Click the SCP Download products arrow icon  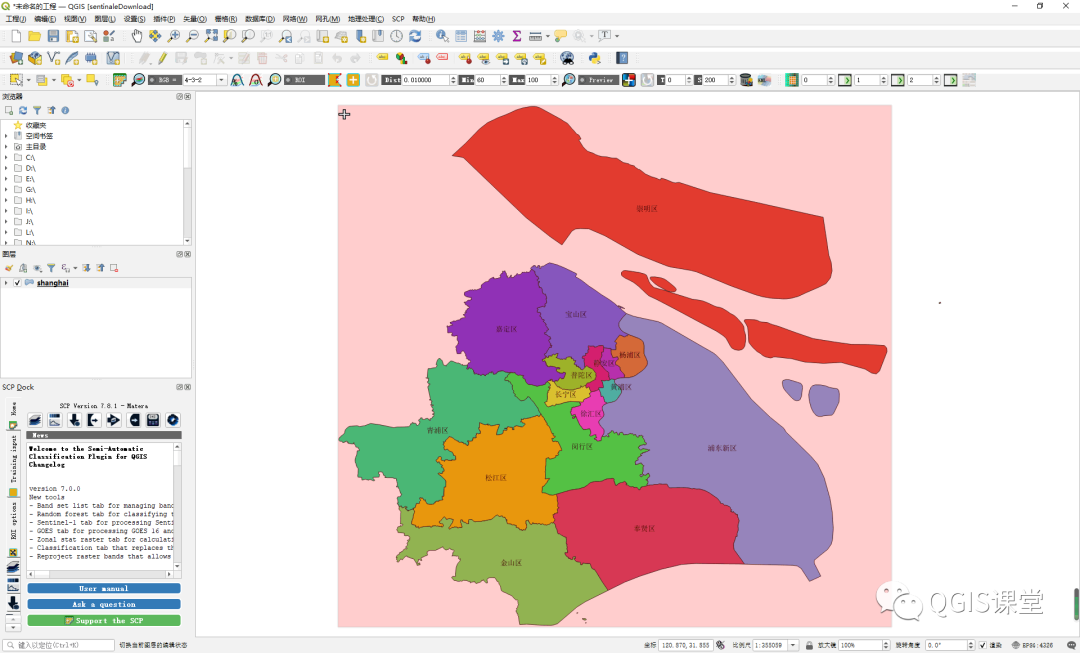pos(74,420)
